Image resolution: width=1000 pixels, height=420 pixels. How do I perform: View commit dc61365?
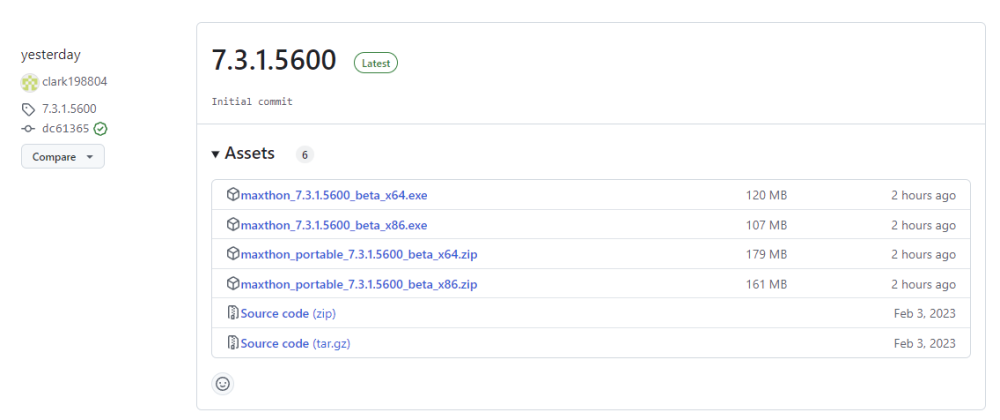pyautogui.click(x=65, y=129)
